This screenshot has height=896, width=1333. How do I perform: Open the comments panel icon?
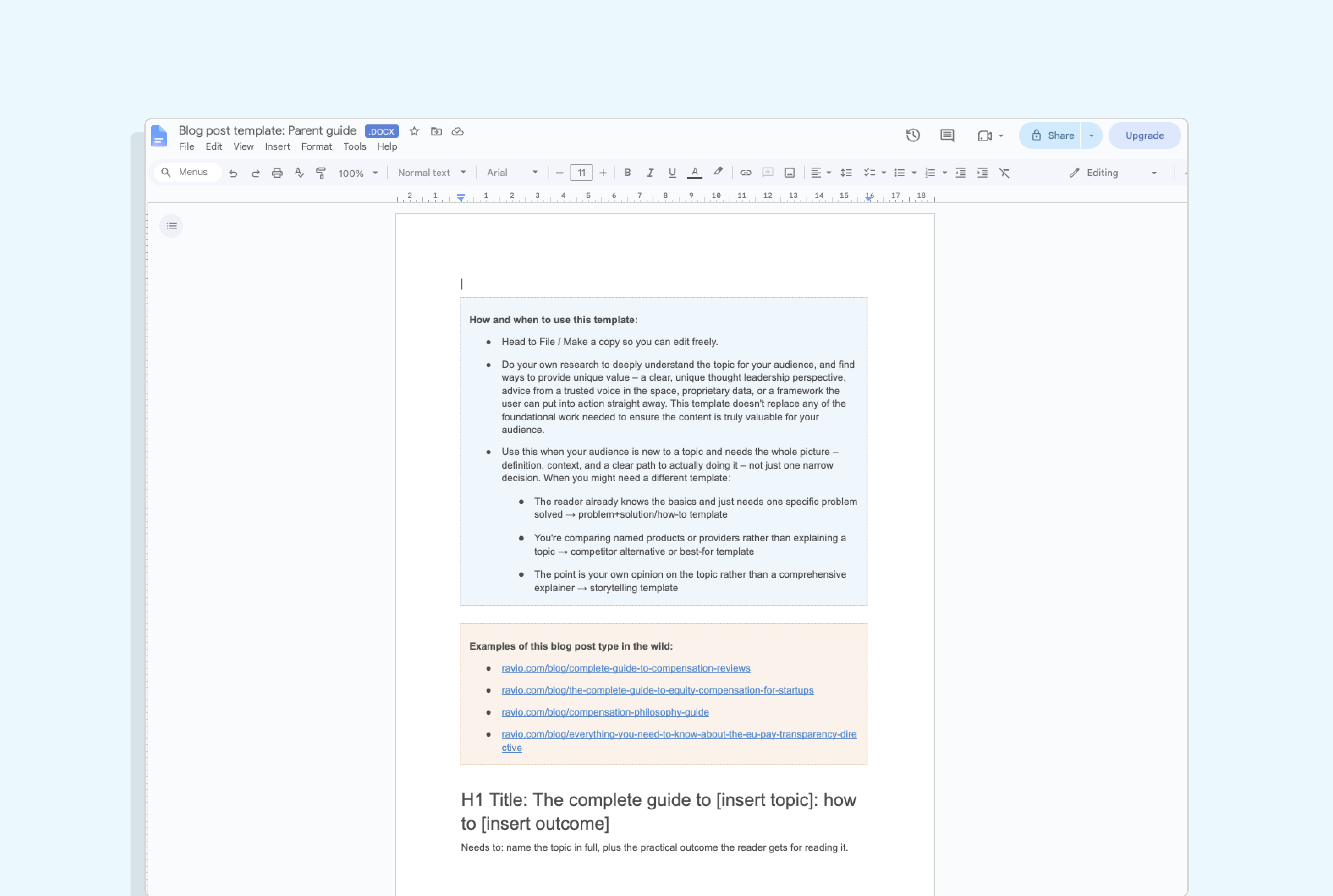pyautogui.click(x=947, y=136)
